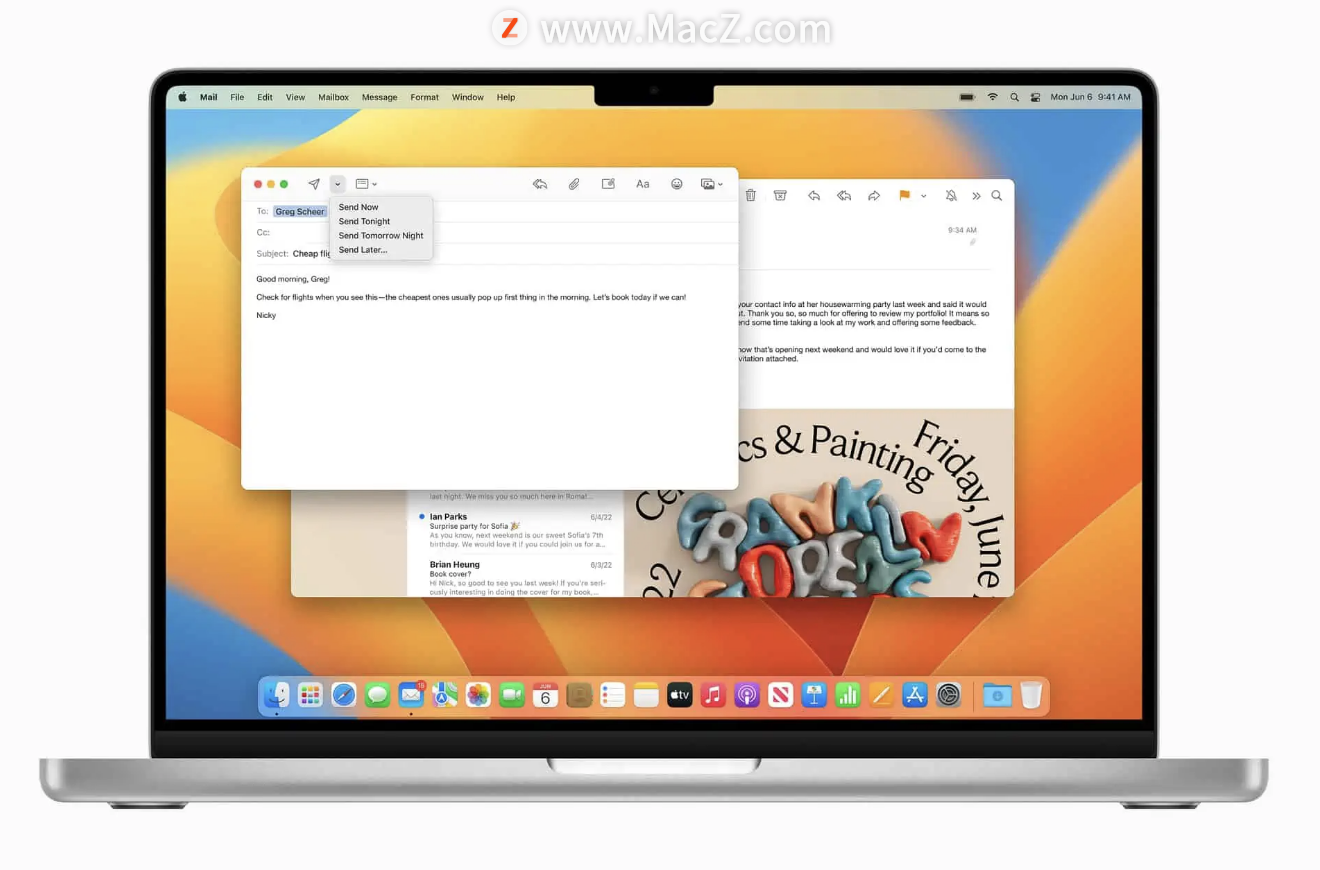Open Messages from the Dock
This screenshot has width=1320, height=870.
pos(377,694)
